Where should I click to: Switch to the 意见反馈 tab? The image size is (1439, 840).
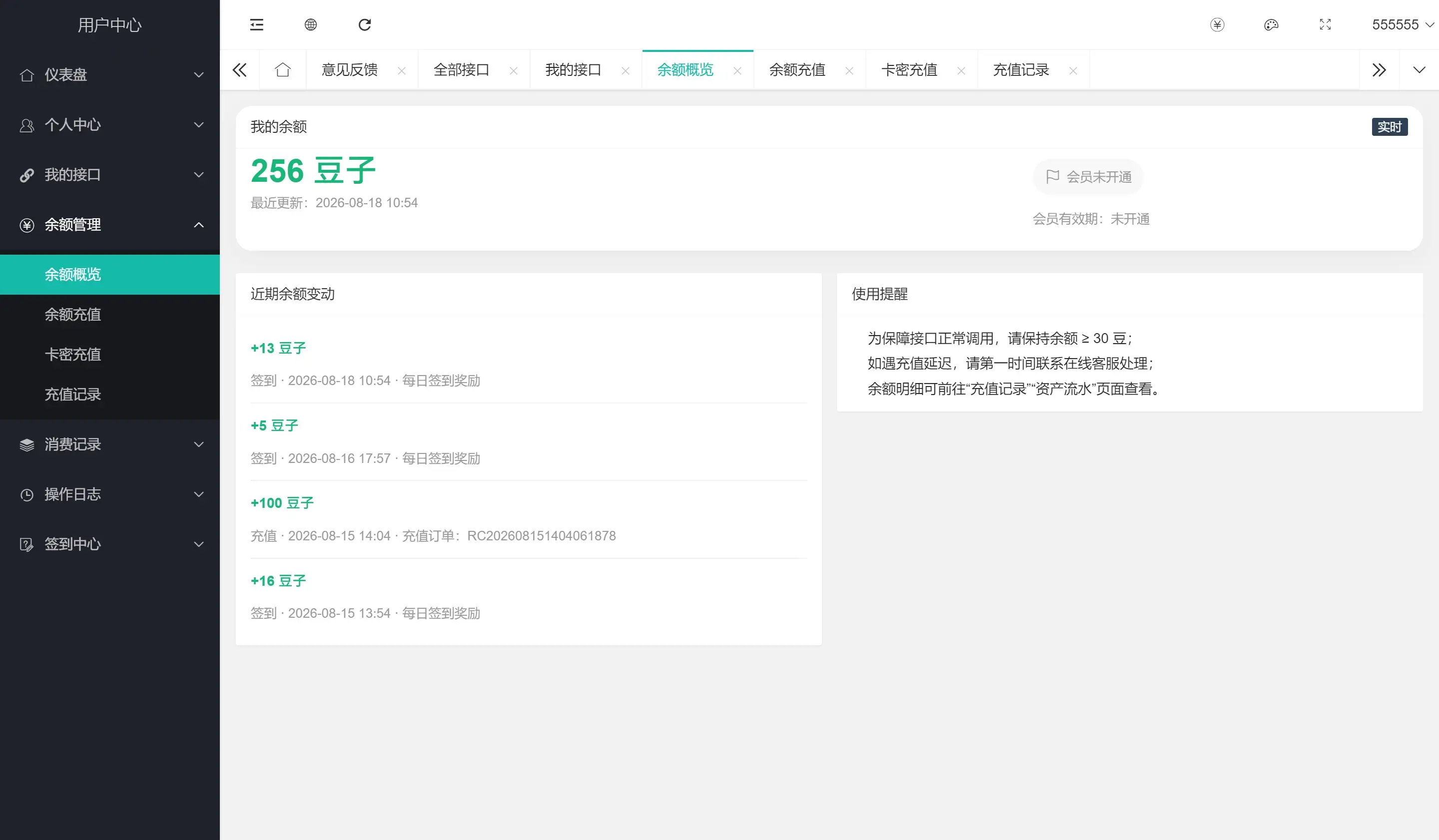[349, 69]
